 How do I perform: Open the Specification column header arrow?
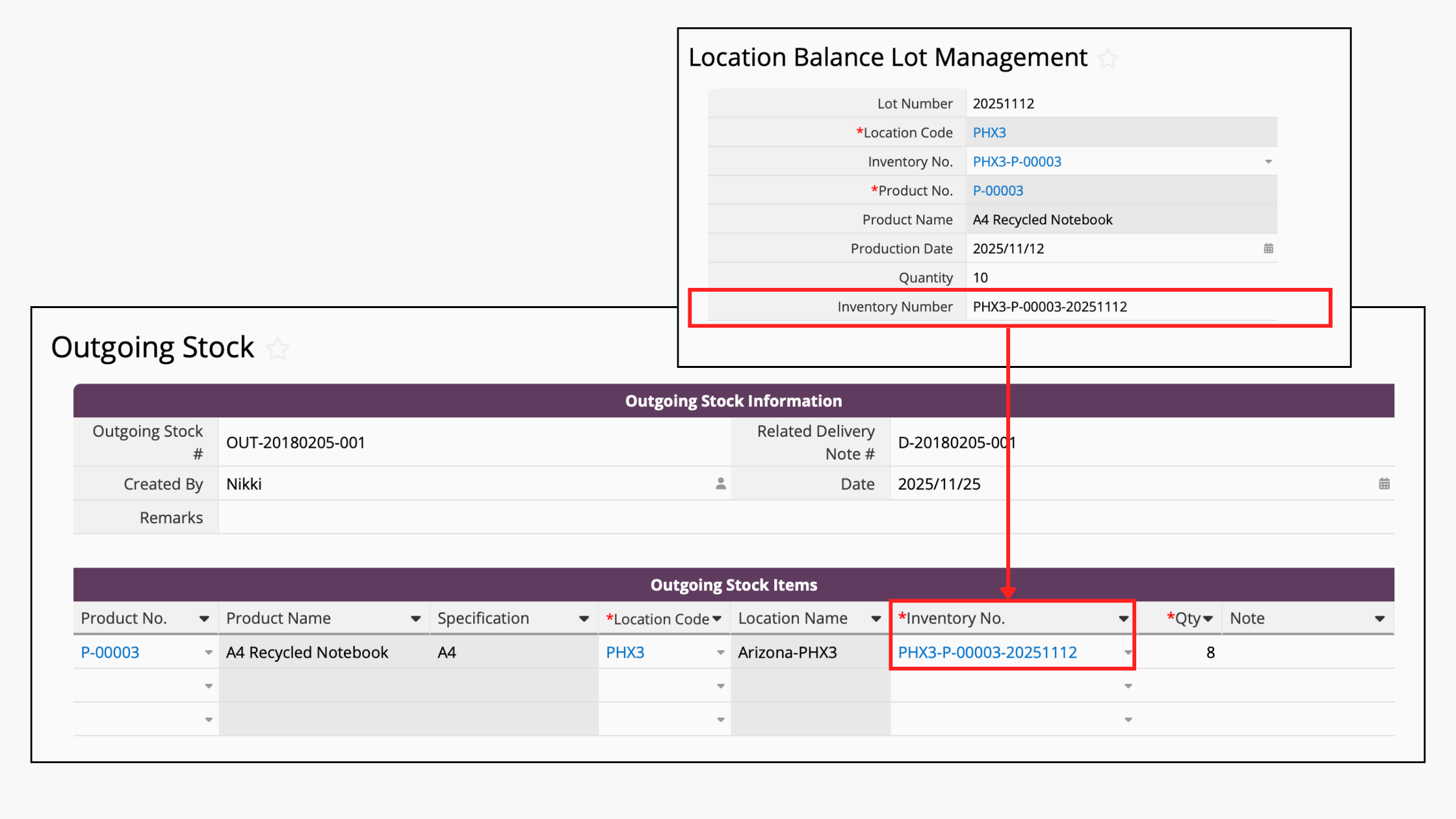[x=584, y=619]
